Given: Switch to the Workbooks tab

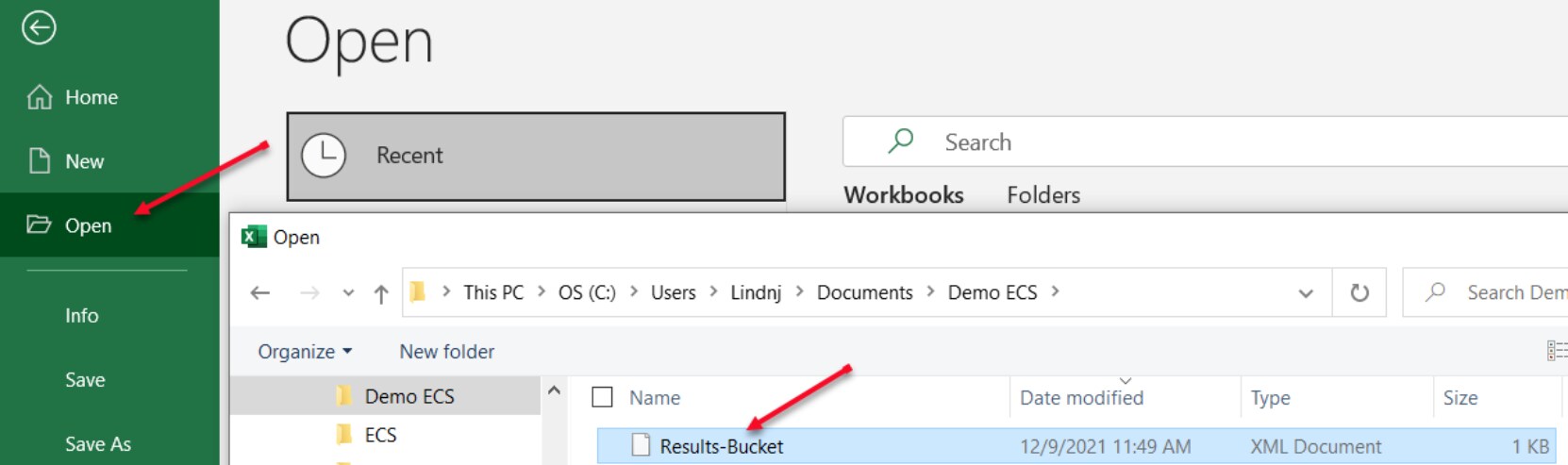Looking at the screenshot, I should (x=904, y=194).
